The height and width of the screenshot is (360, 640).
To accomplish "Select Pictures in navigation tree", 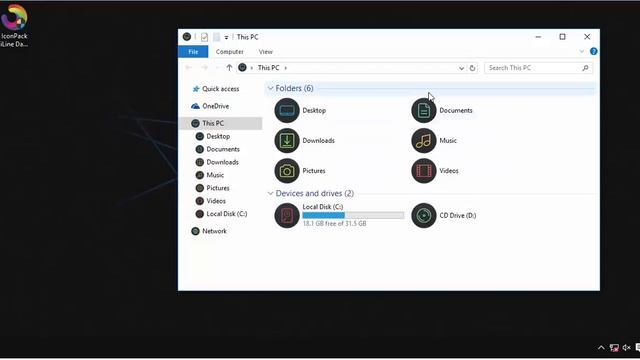I will [218, 188].
